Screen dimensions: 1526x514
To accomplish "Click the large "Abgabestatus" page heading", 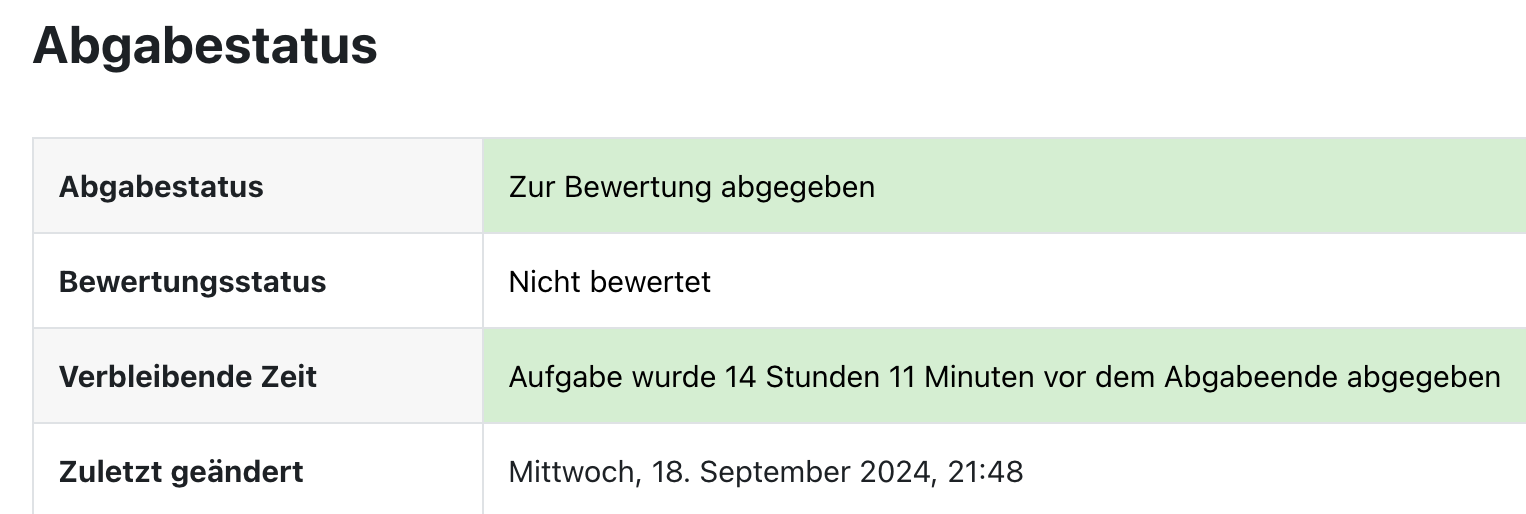I will tap(205, 46).
